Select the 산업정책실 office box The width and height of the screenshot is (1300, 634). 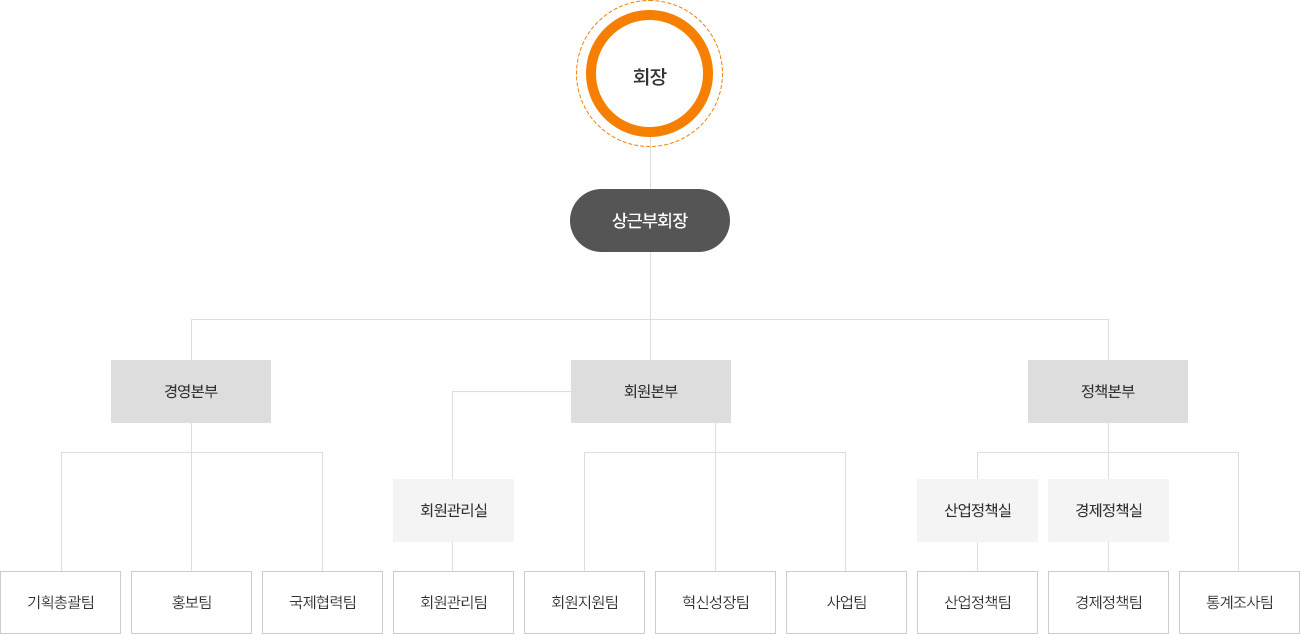[x=977, y=510]
